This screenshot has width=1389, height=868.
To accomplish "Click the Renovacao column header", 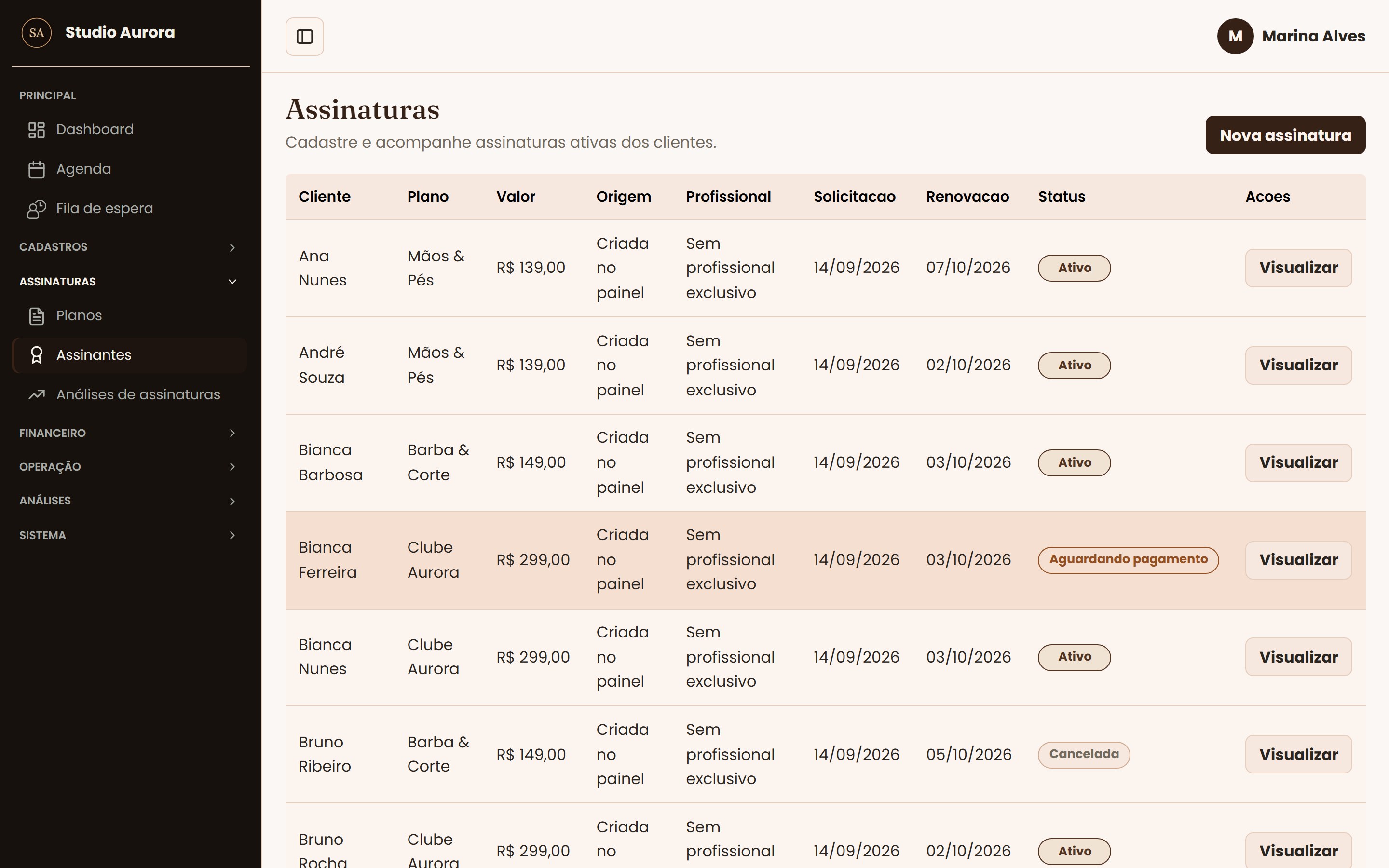I will (967, 196).
